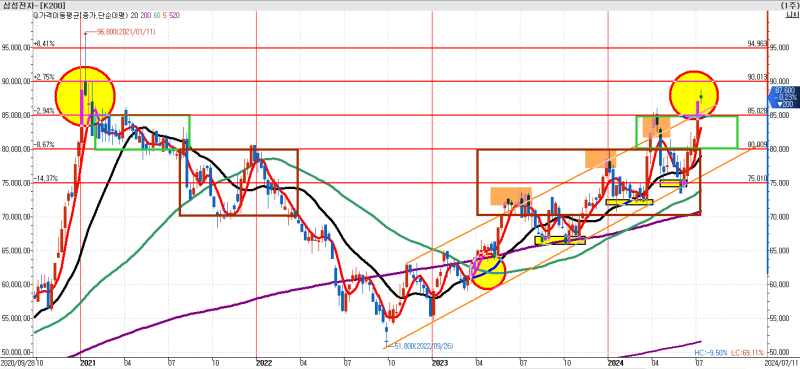This screenshot has height=369, width=800.
Task: Click right-axis price 65,000
Action: pos(780,251)
